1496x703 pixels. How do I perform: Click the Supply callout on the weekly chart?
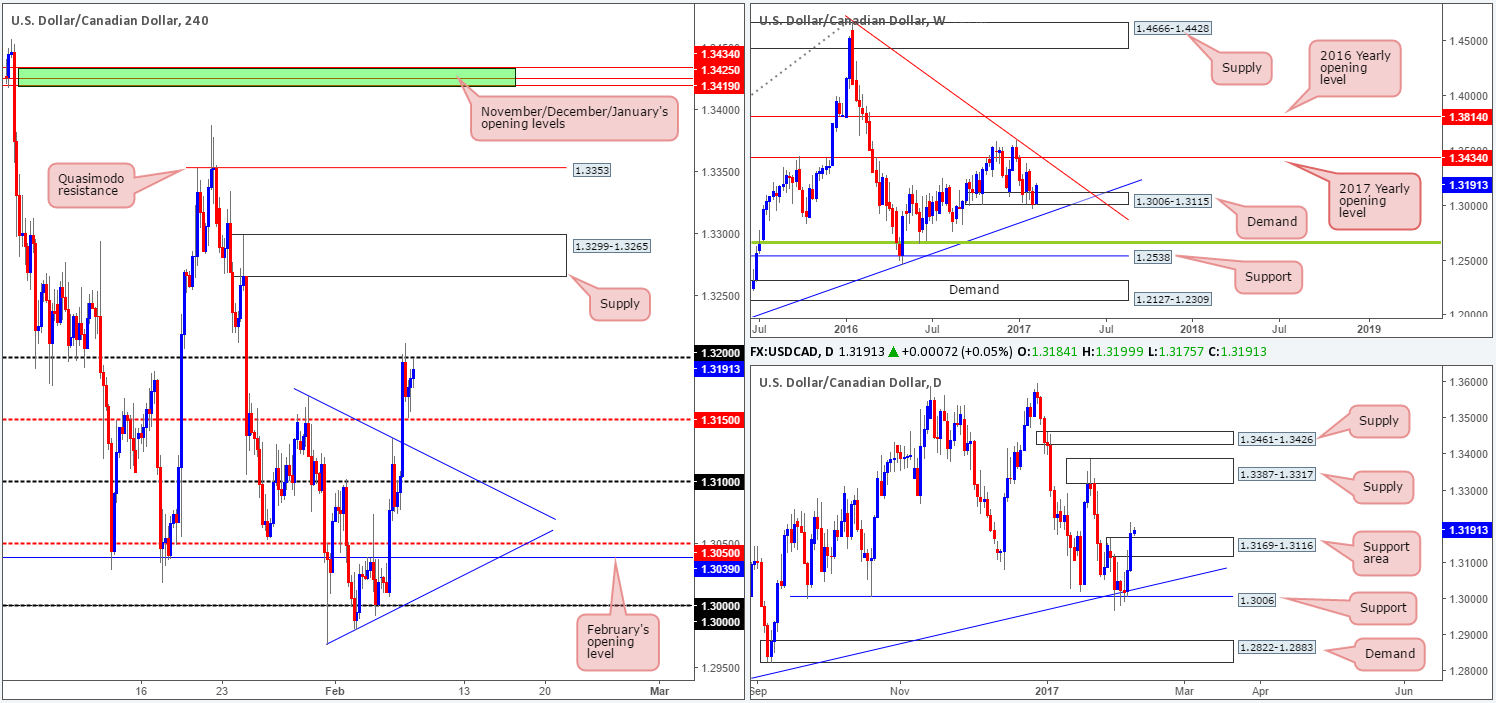click(1243, 69)
